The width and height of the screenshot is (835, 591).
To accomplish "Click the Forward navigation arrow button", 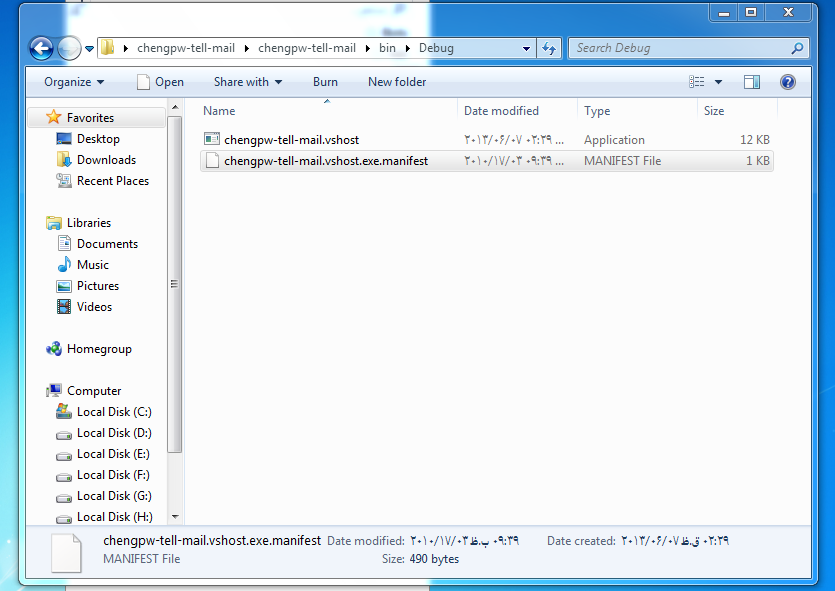I will 69,48.
